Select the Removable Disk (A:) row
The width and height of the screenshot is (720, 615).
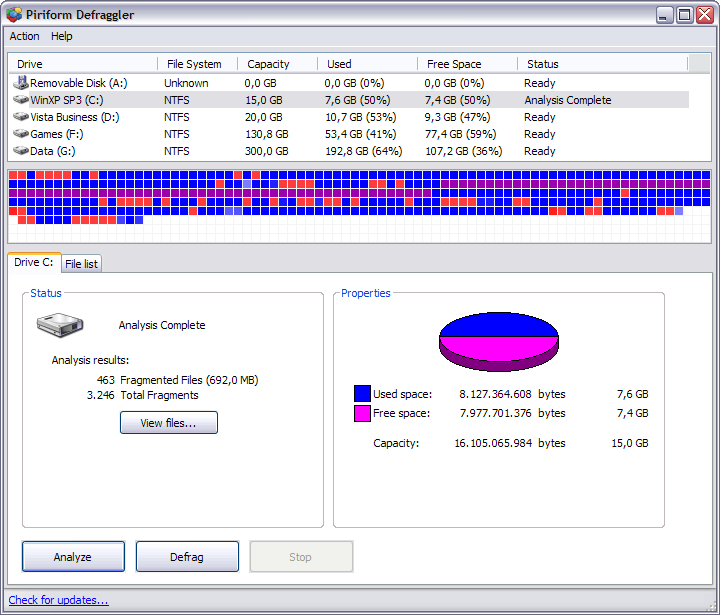tap(349, 83)
